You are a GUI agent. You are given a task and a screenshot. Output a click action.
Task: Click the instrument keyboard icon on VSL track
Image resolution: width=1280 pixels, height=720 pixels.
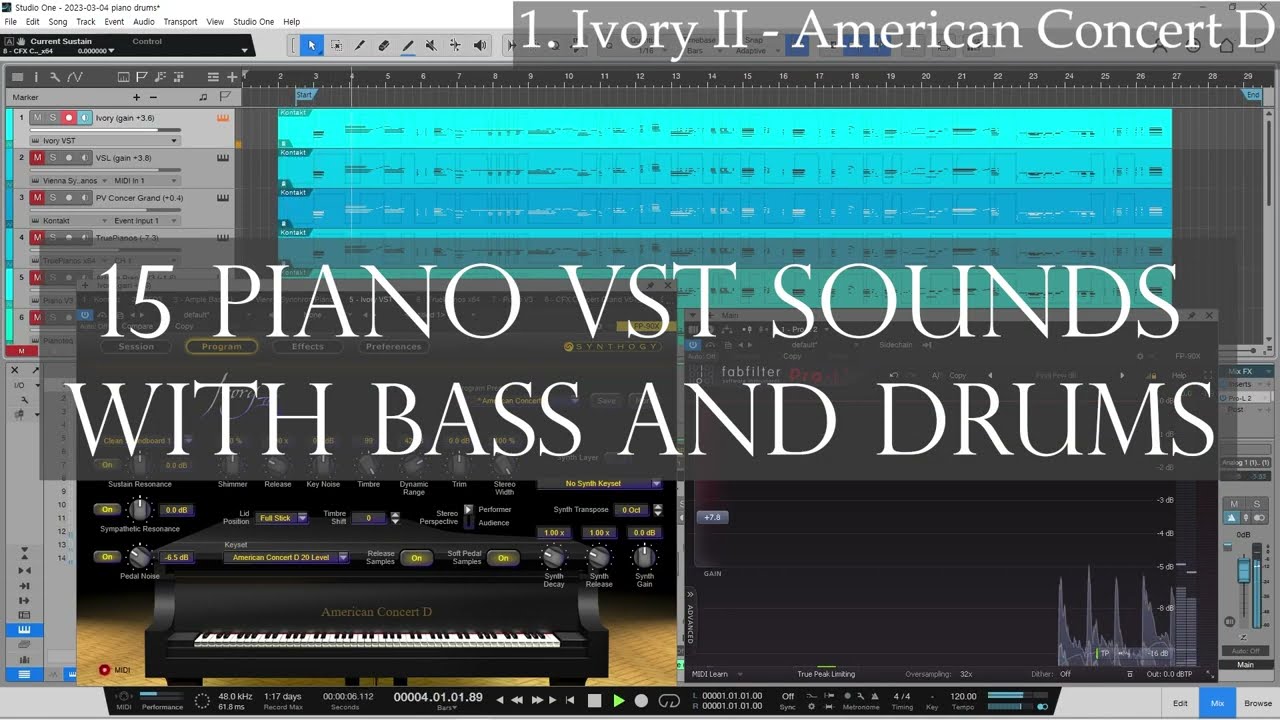coord(223,157)
